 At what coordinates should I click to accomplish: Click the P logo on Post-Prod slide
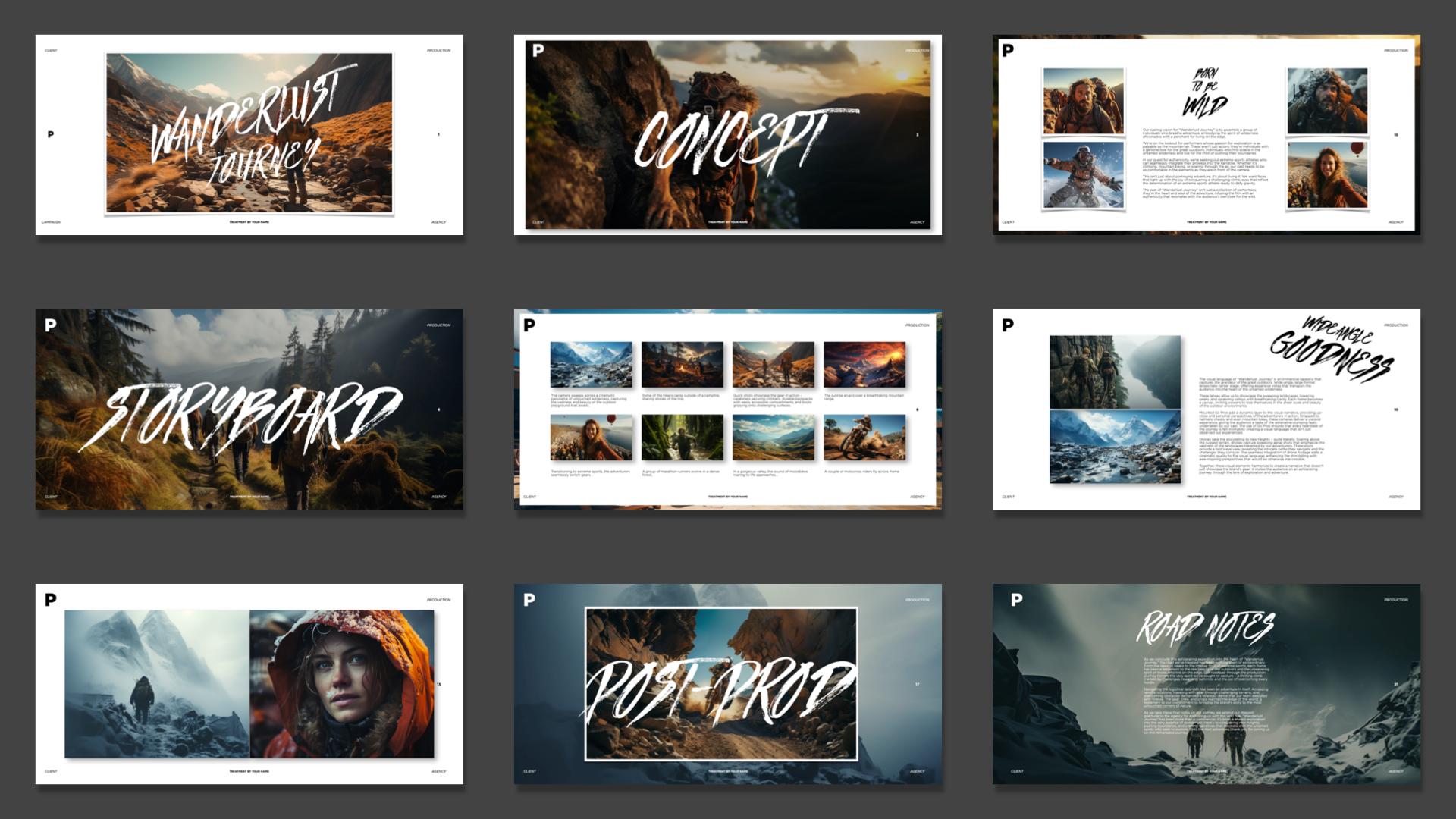pos(529,600)
